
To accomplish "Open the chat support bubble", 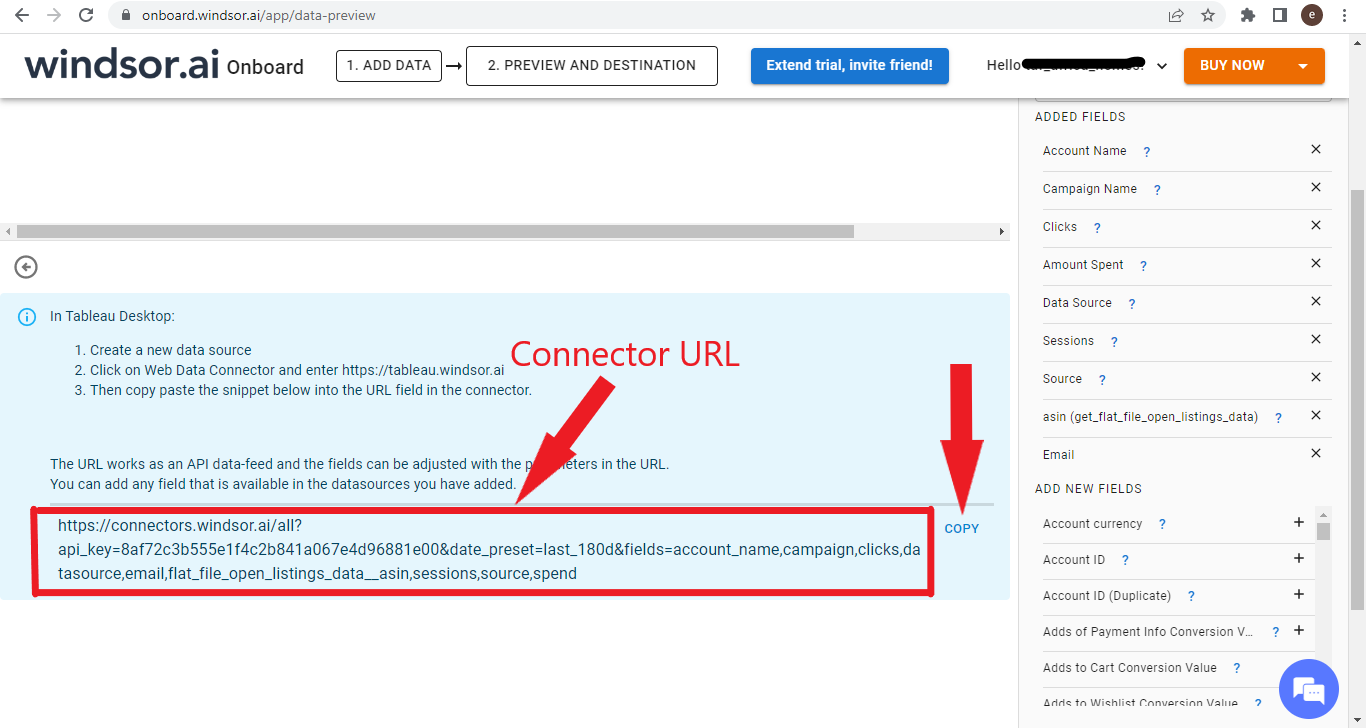I will [x=1308, y=689].
